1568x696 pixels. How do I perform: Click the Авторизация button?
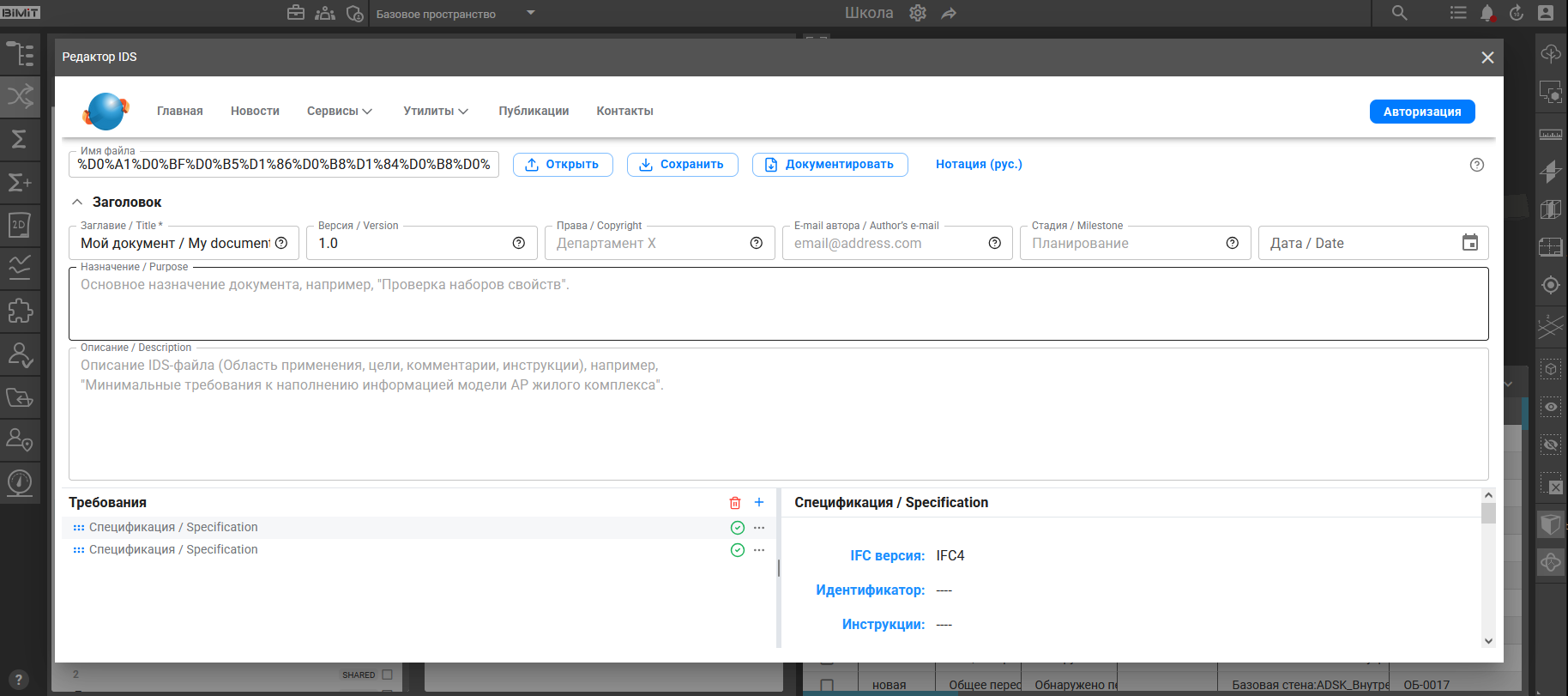(x=1422, y=112)
